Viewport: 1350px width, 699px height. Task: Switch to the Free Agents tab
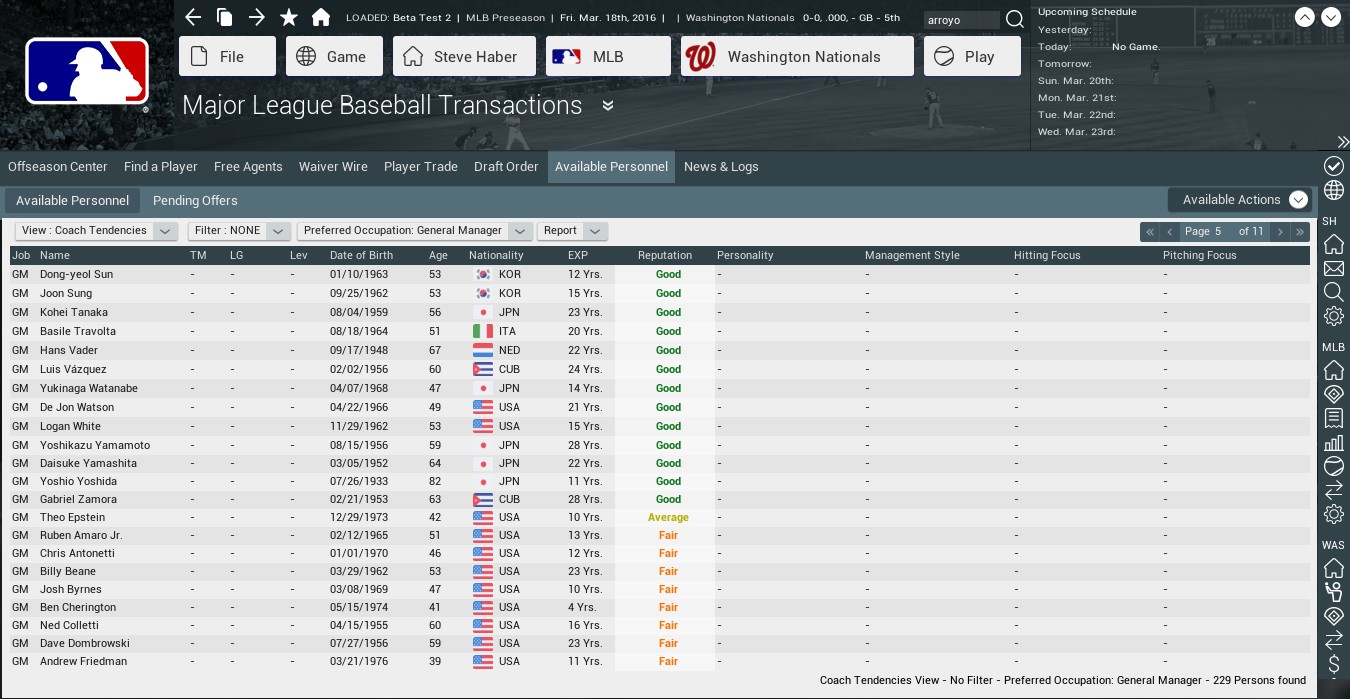(x=248, y=167)
